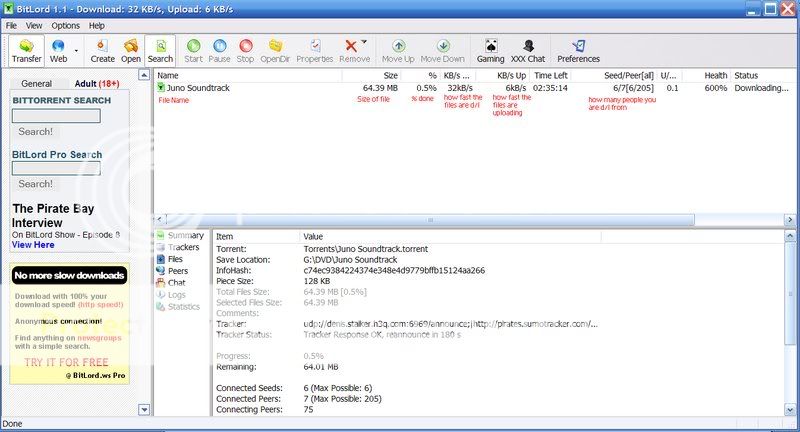
Task: Click the right arrow of horizontal scrollbar
Action: coord(790,220)
